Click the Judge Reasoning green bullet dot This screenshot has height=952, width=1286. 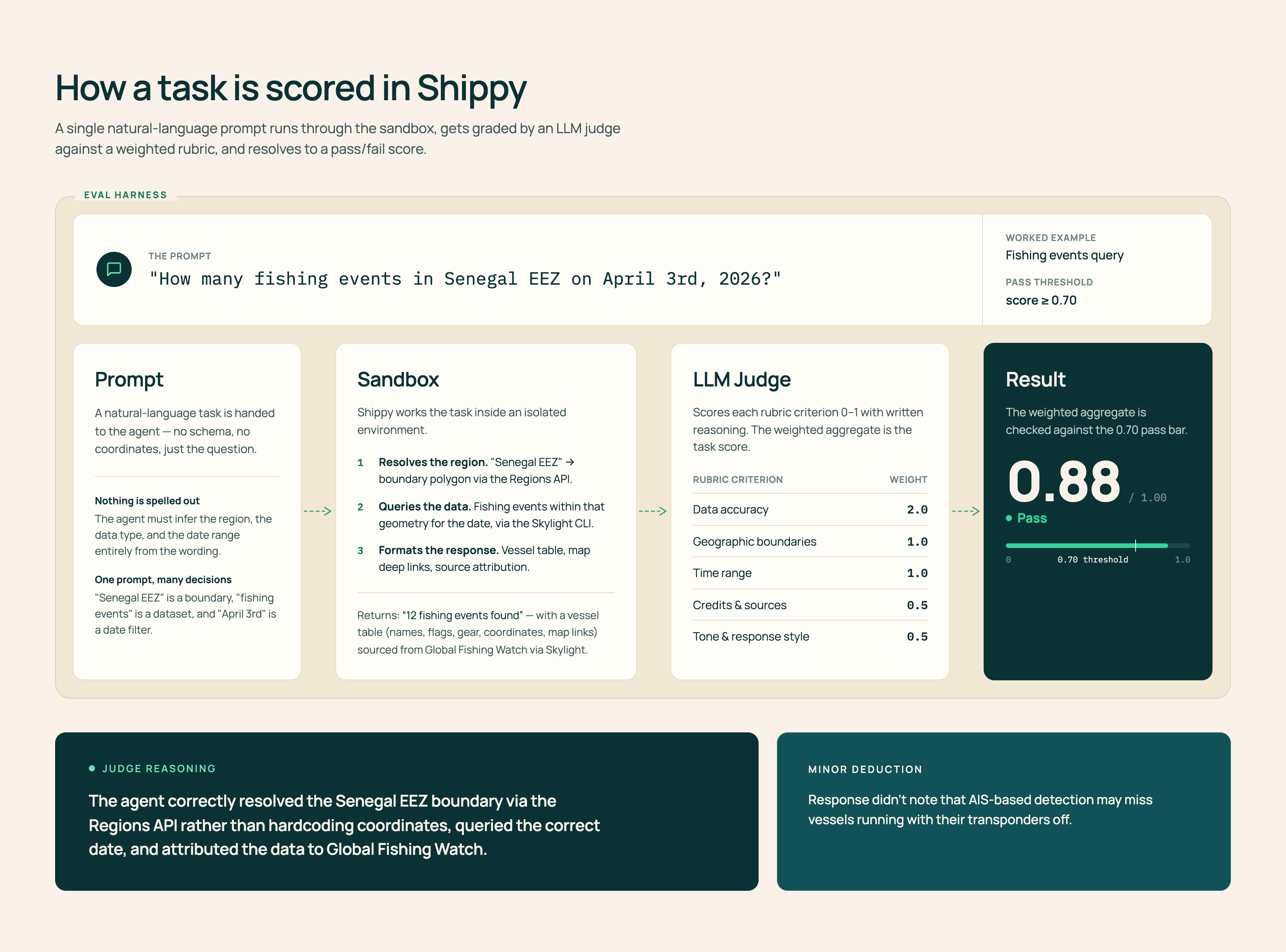click(91, 768)
